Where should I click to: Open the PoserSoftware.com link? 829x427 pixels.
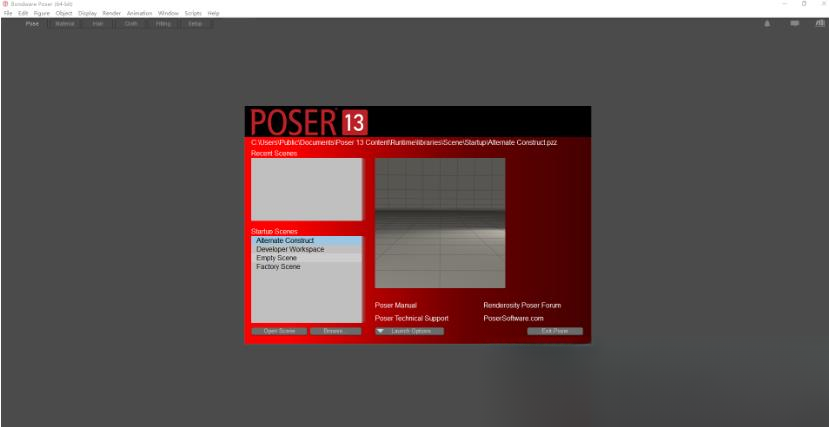click(x=513, y=319)
